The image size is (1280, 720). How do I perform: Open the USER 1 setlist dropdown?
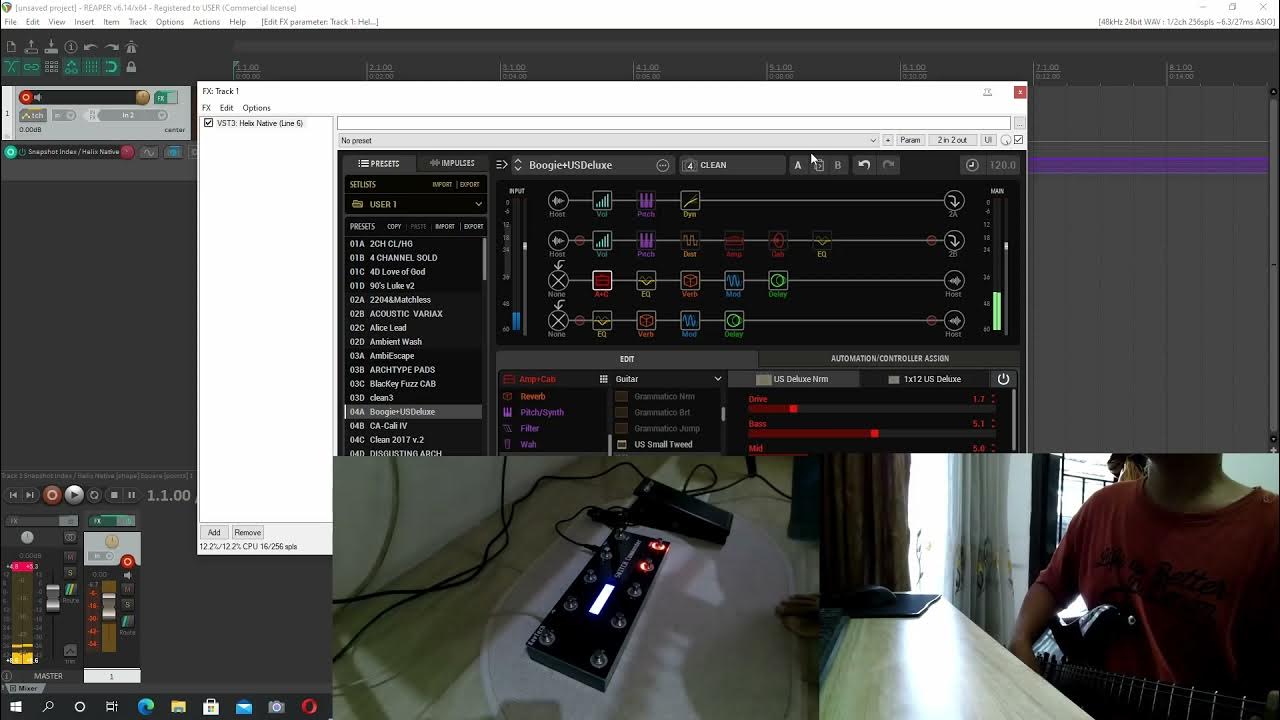pyautogui.click(x=415, y=204)
